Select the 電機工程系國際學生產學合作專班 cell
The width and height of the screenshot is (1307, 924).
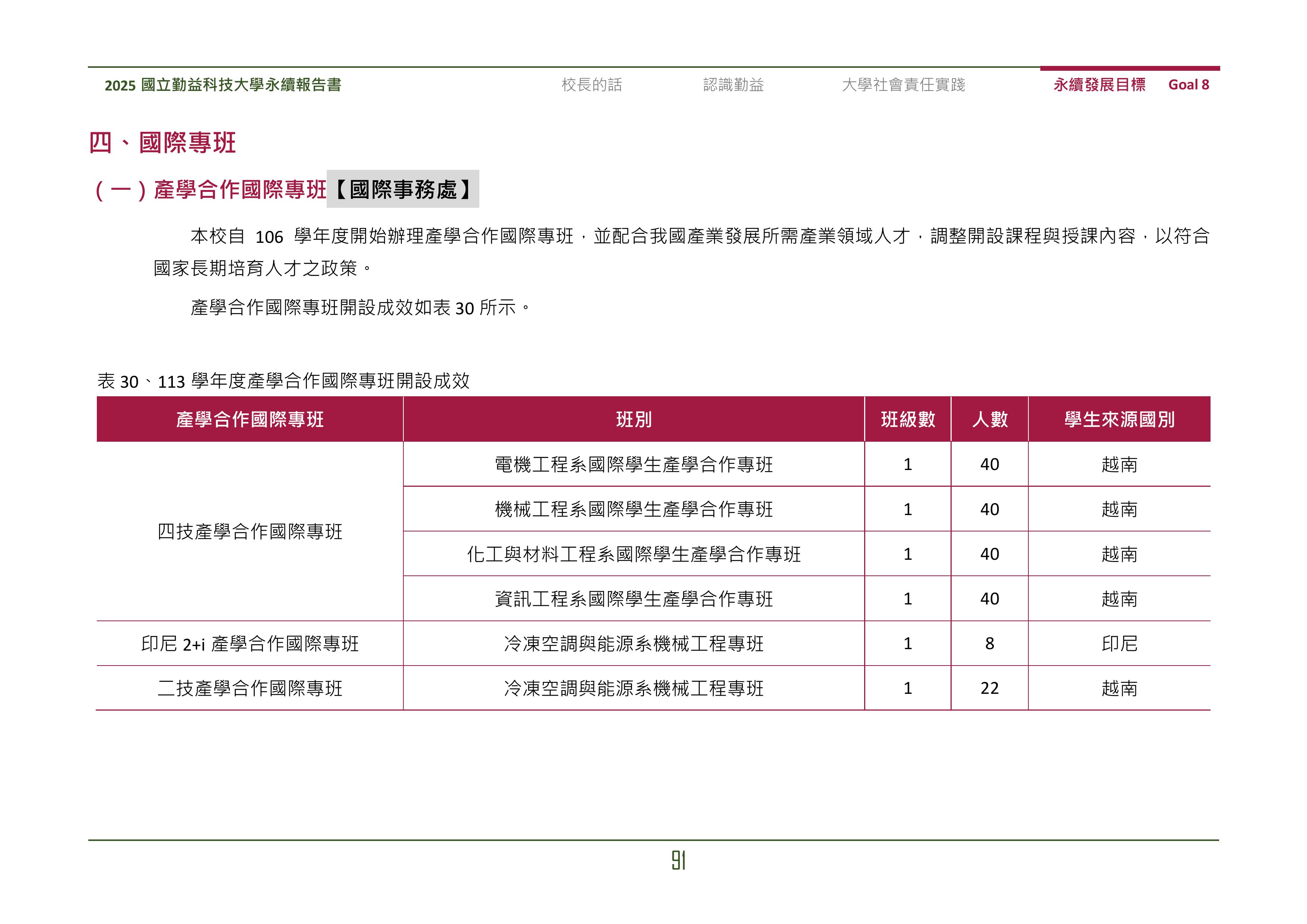tap(634, 464)
